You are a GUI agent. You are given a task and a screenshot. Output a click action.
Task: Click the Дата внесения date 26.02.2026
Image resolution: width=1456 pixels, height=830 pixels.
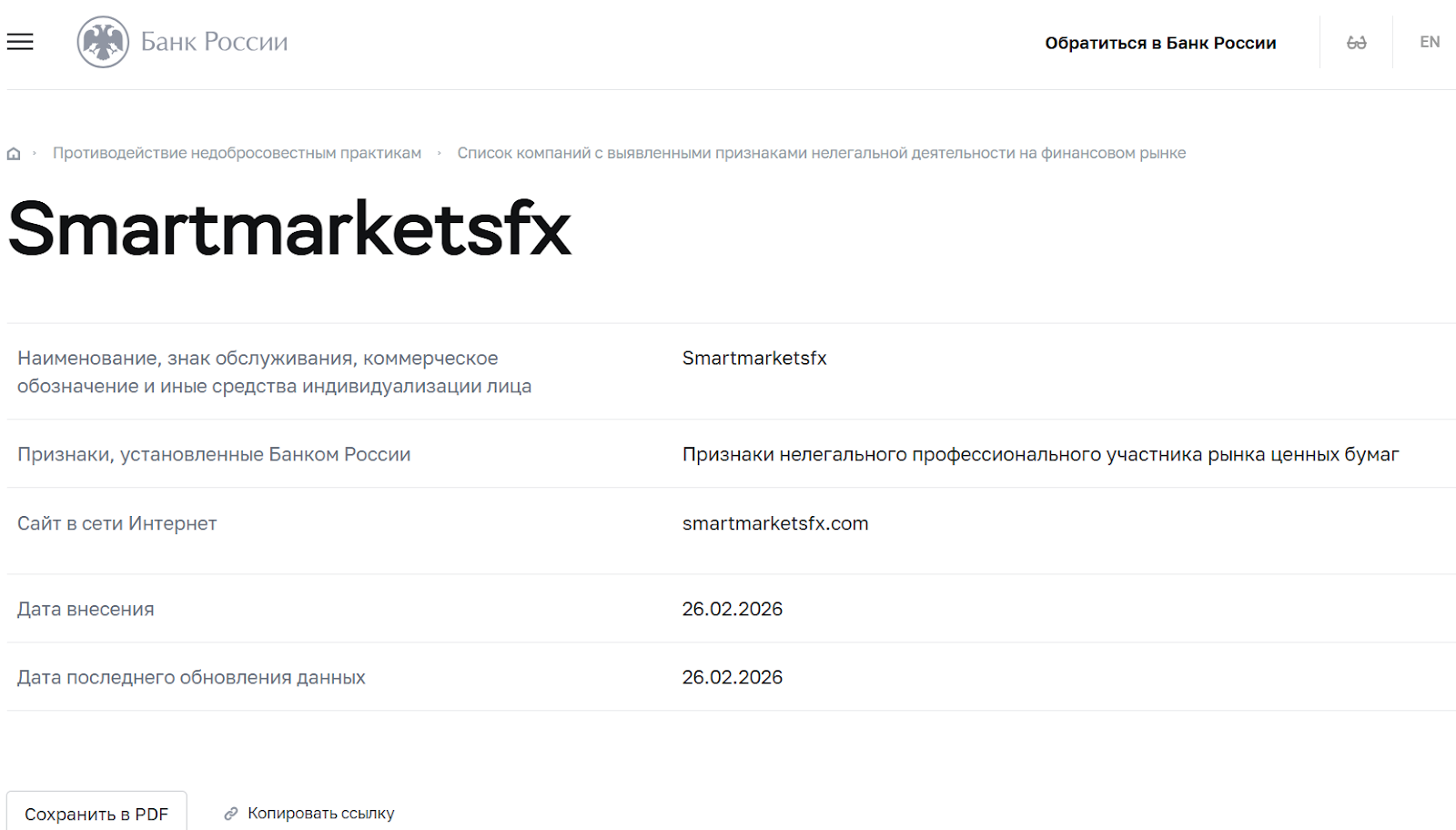coord(733,609)
